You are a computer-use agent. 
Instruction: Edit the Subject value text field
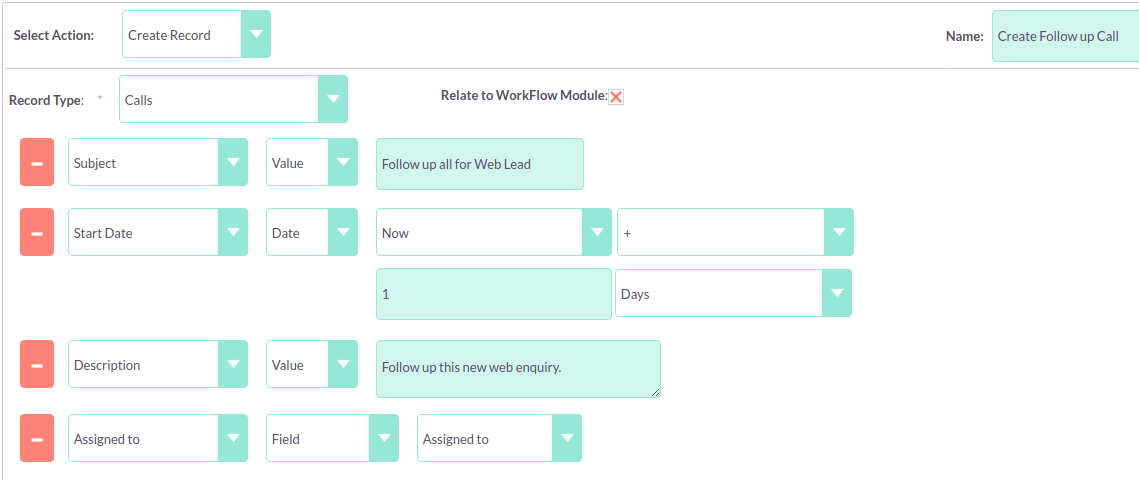click(x=480, y=164)
